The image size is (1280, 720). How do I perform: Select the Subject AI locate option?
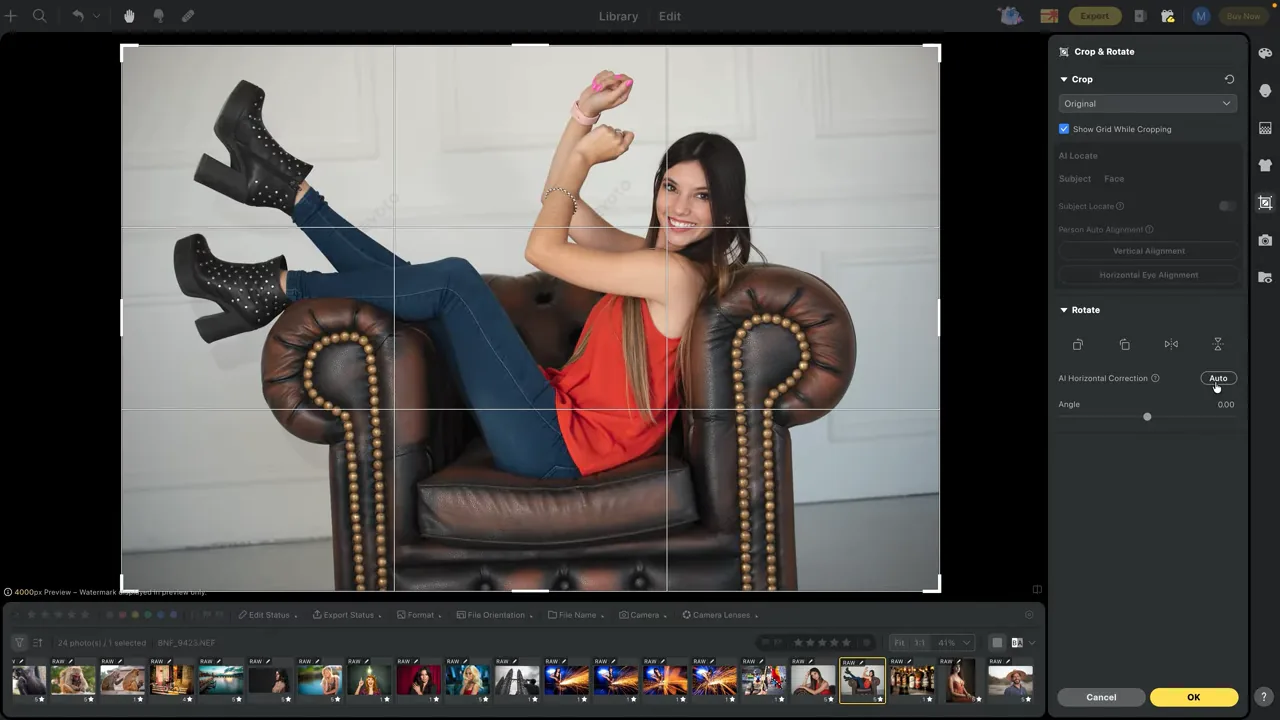pyautogui.click(x=1075, y=179)
